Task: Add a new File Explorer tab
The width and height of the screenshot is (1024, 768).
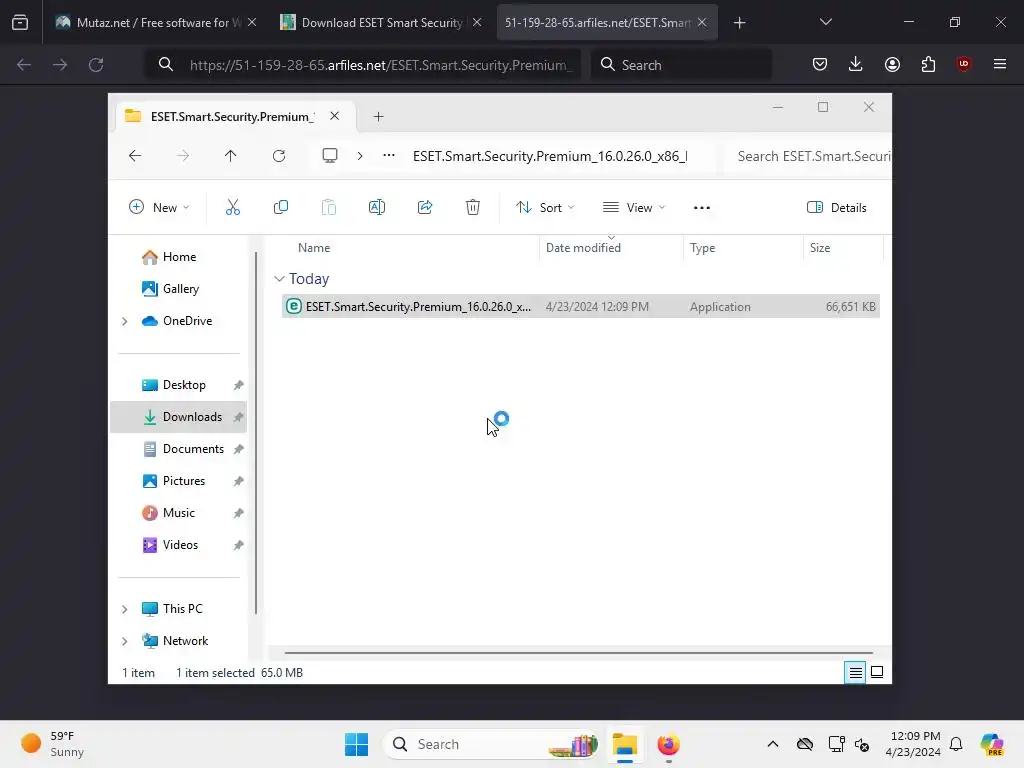Action: tap(378, 117)
